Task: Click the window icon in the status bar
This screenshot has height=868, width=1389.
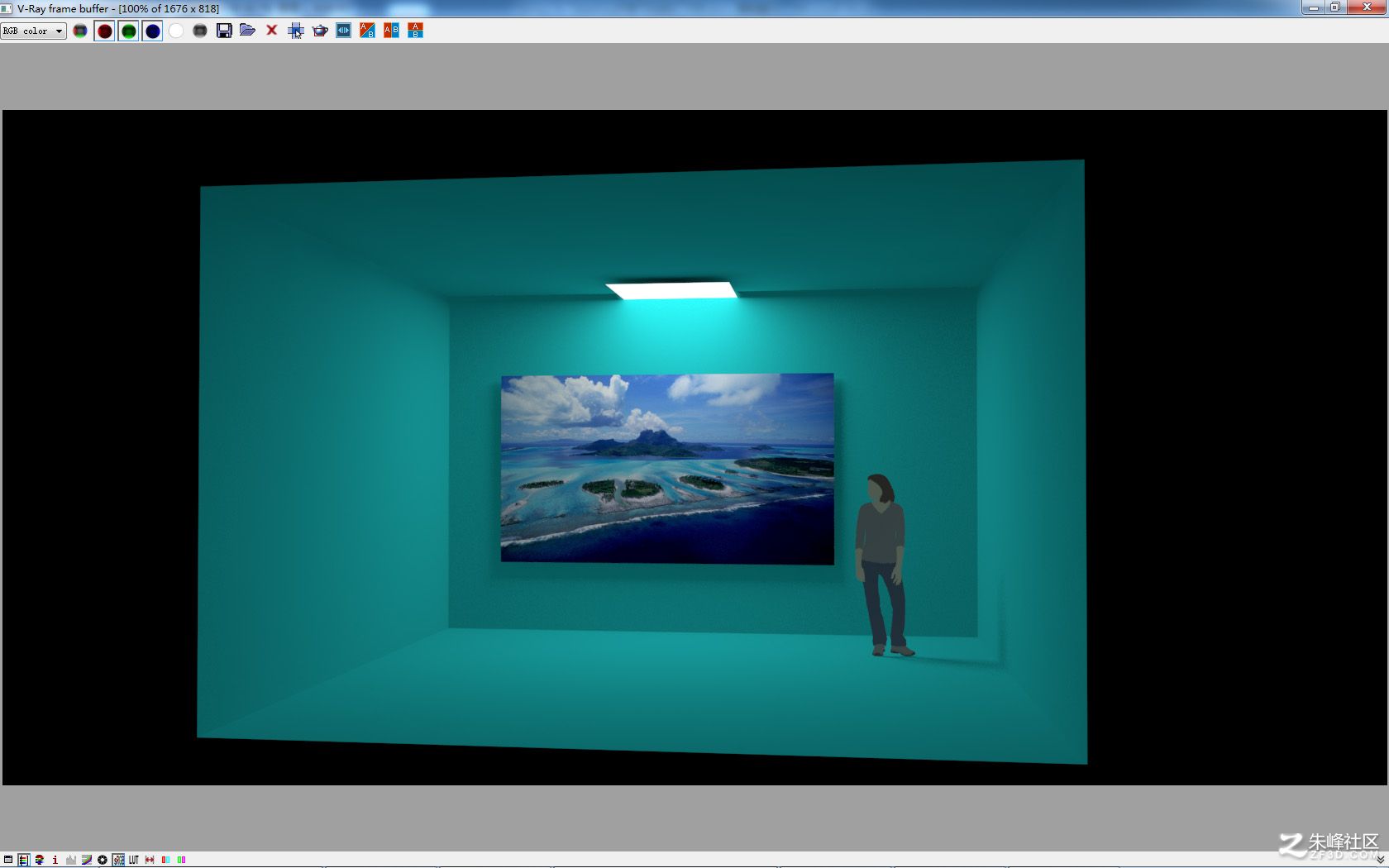Action: click(8, 860)
